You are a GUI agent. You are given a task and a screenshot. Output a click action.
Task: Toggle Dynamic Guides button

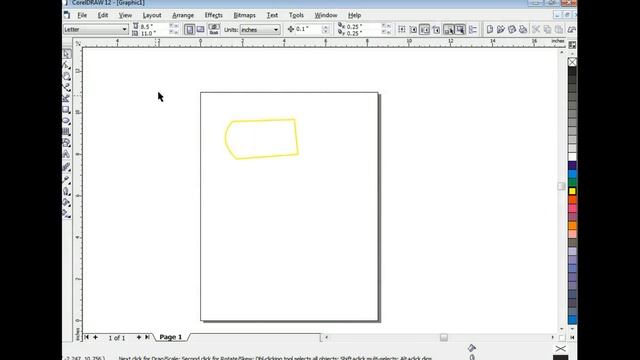[x=436, y=29]
